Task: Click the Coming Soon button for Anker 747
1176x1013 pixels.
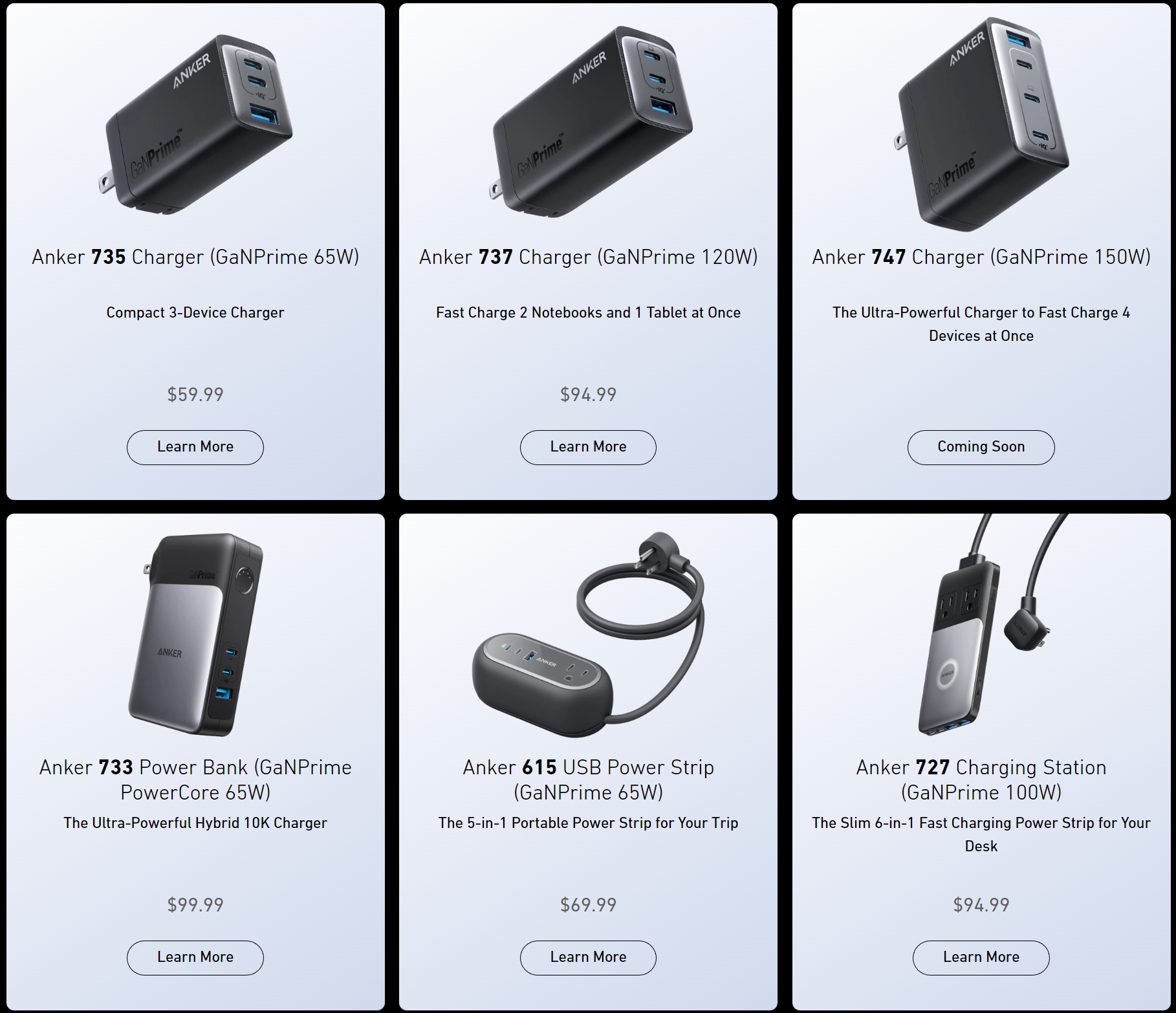Action: point(981,447)
